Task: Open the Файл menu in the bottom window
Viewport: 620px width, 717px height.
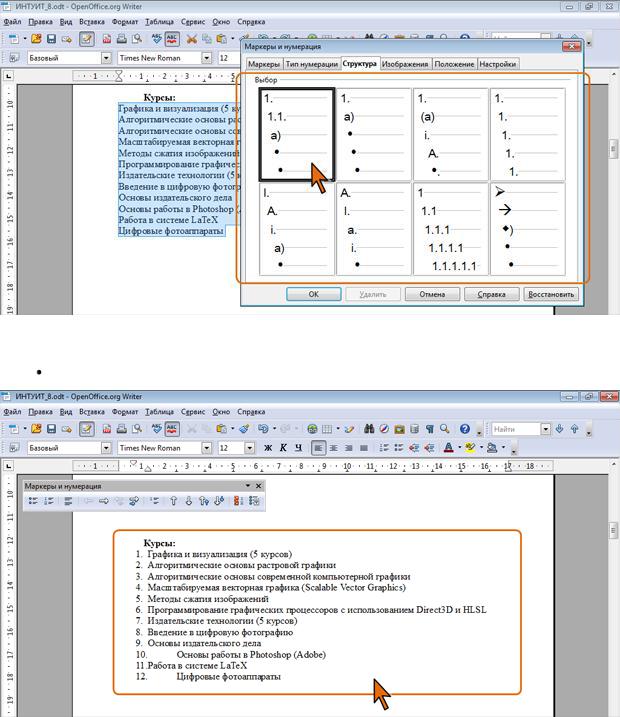Action: click(x=12, y=412)
